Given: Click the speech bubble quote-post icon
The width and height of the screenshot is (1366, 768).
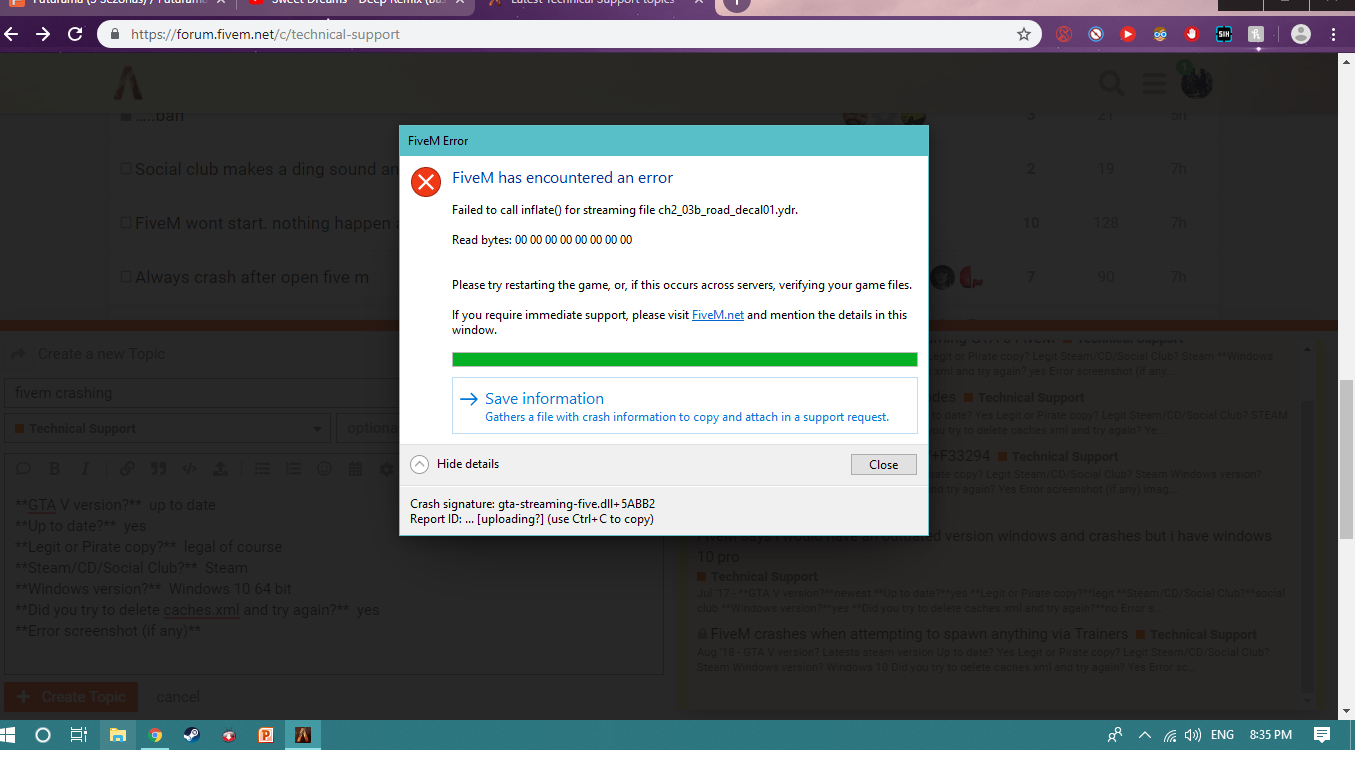Looking at the screenshot, I should [24, 468].
